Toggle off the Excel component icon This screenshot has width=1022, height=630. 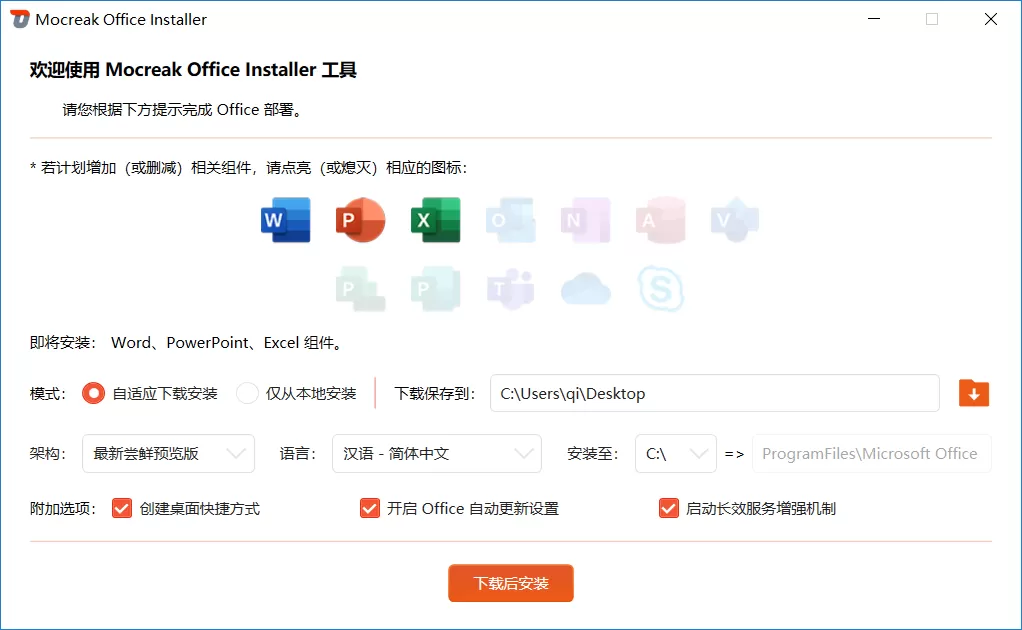tap(435, 220)
